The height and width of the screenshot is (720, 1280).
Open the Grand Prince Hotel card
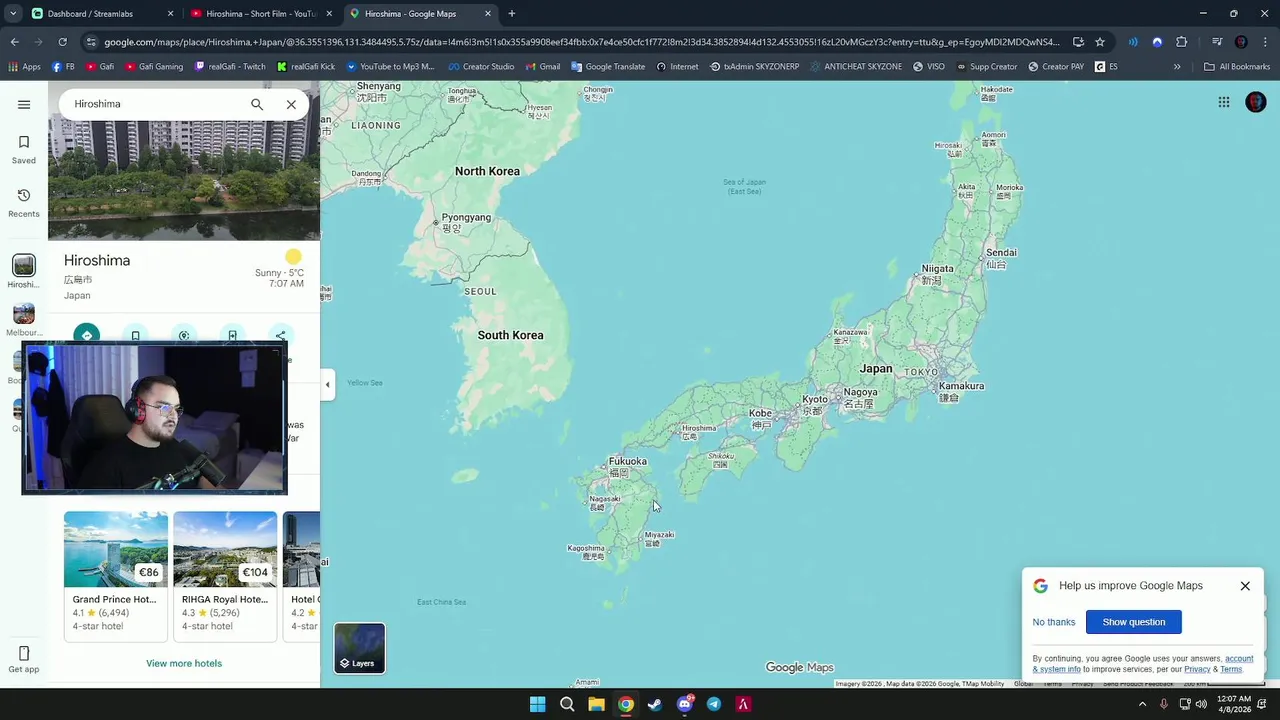(x=116, y=575)
